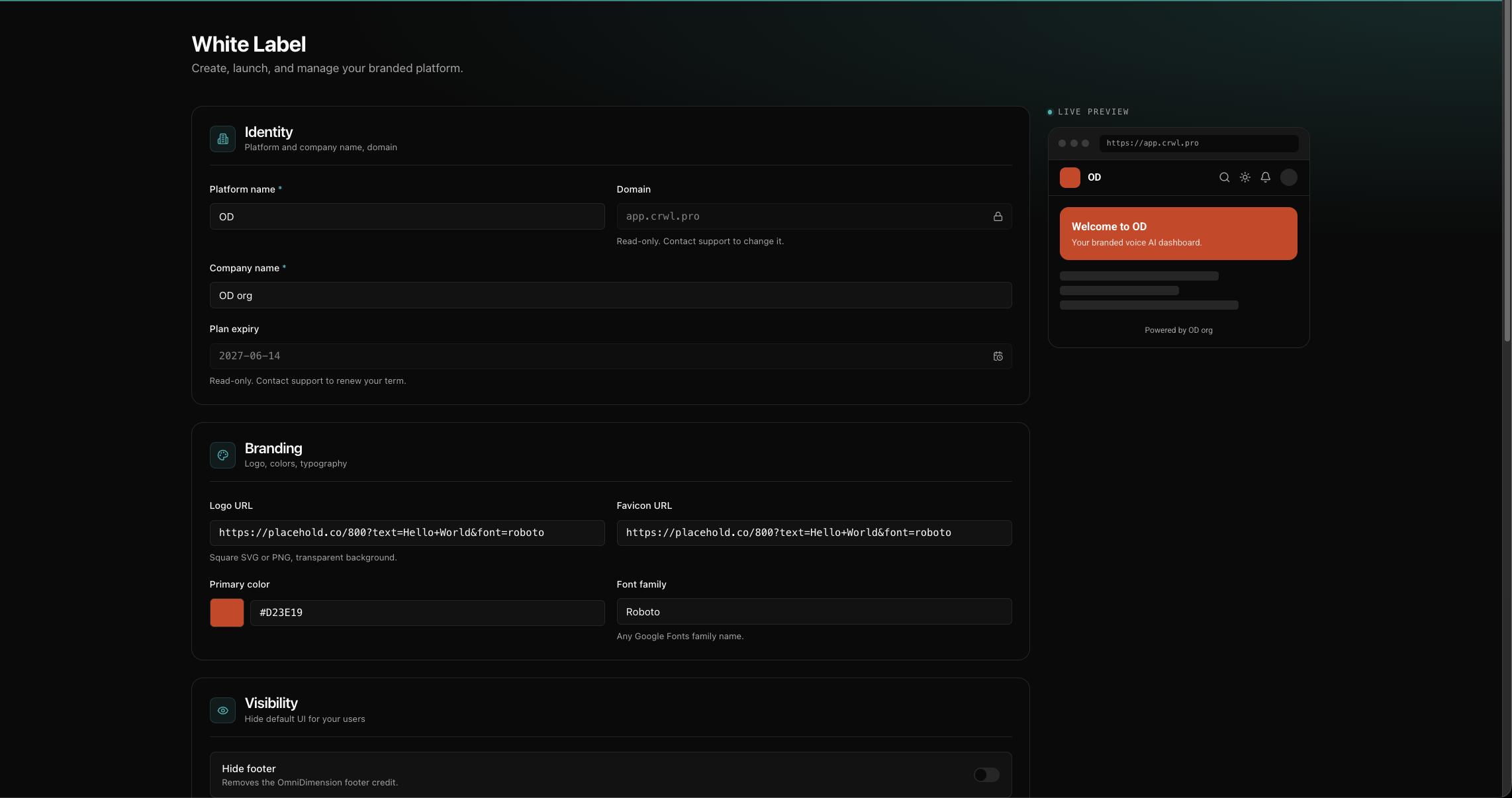The height and width of the screenshot is (798, 1512).
Task: Click the search icon in live preview
Action: point(1224,177)
